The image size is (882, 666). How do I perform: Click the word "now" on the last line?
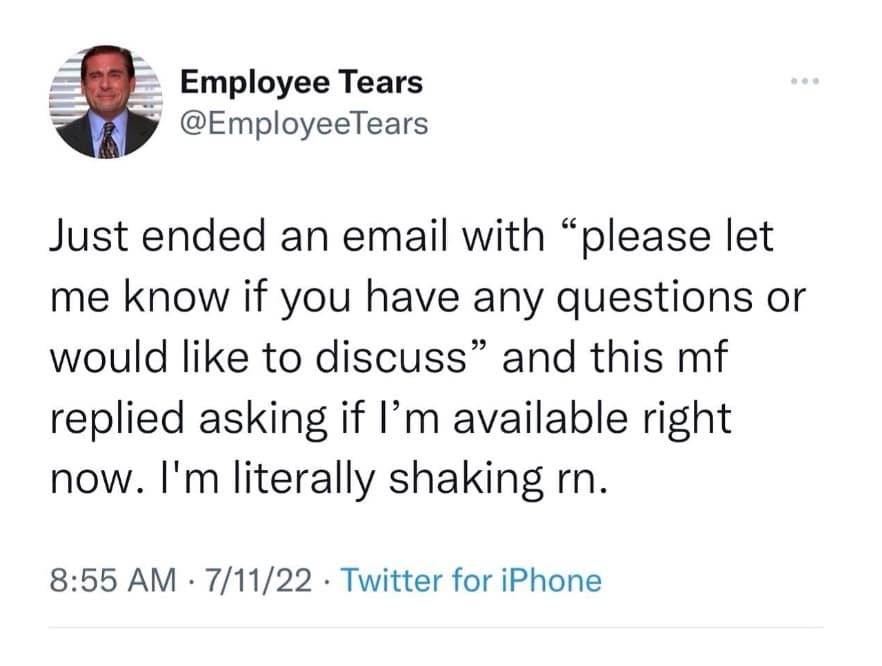pos(88,477)
